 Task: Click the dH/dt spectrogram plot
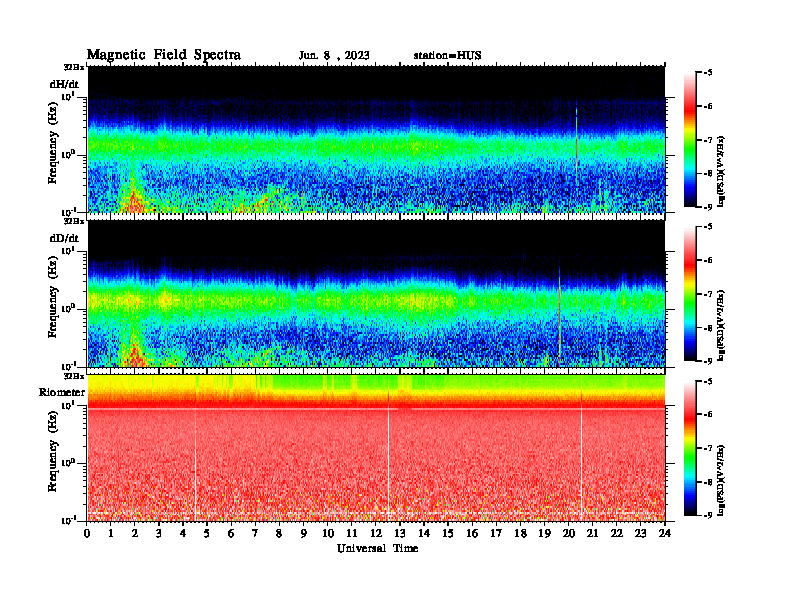pos(376,139)
